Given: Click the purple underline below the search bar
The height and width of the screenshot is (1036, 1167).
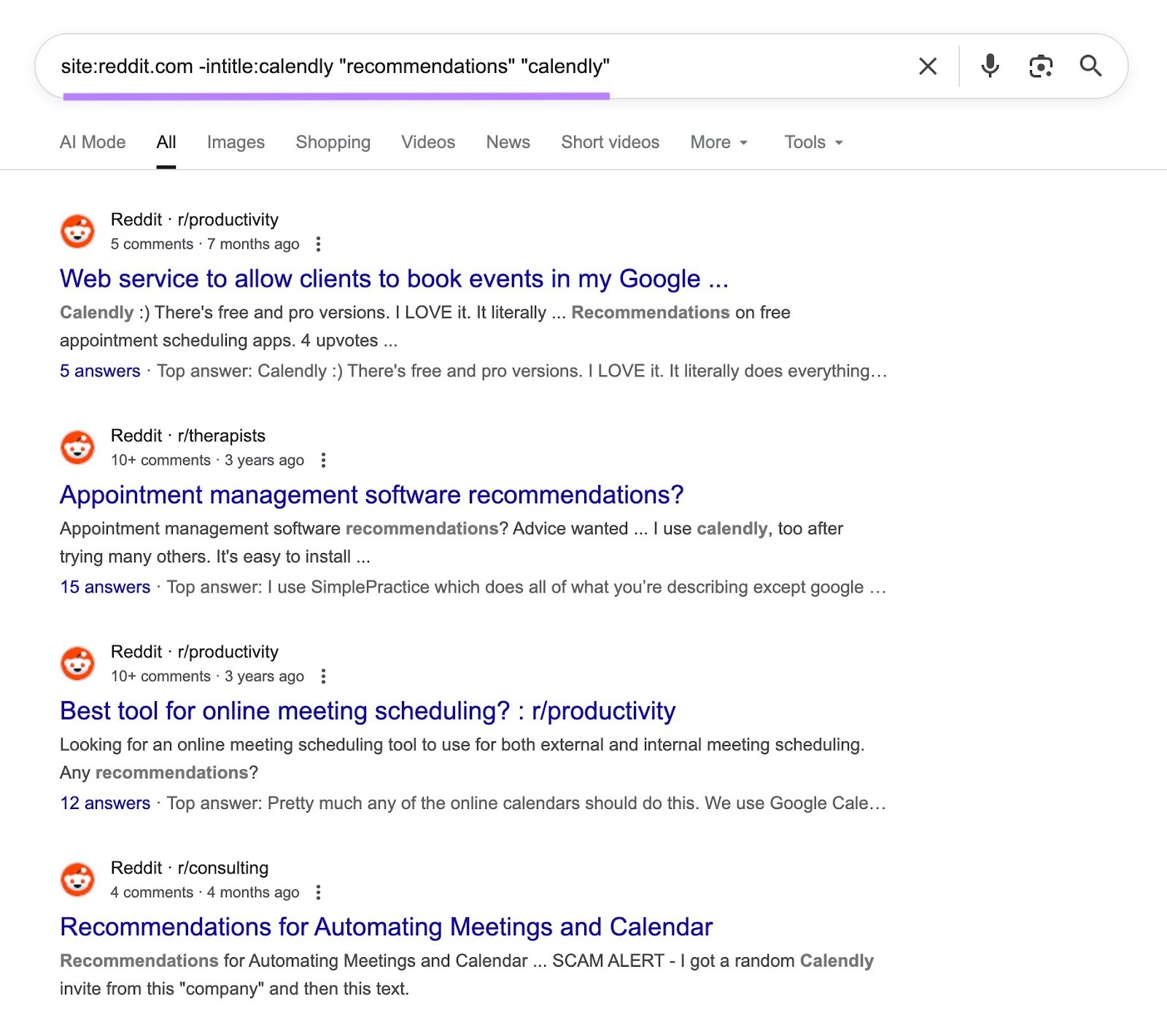Looking at the screenshot, I should 338,95.
